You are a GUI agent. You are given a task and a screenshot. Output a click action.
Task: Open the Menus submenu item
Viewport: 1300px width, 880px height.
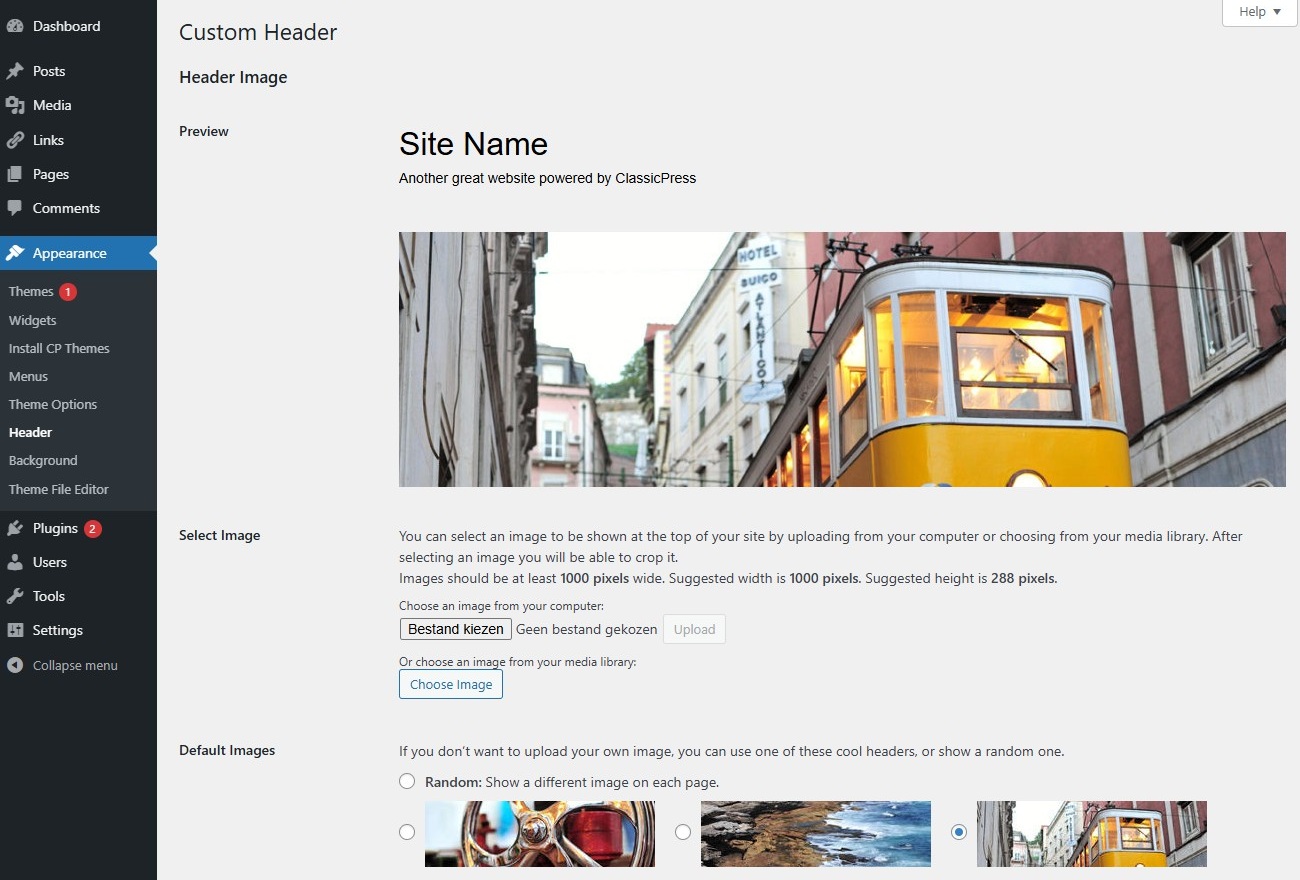coord(28,376)
